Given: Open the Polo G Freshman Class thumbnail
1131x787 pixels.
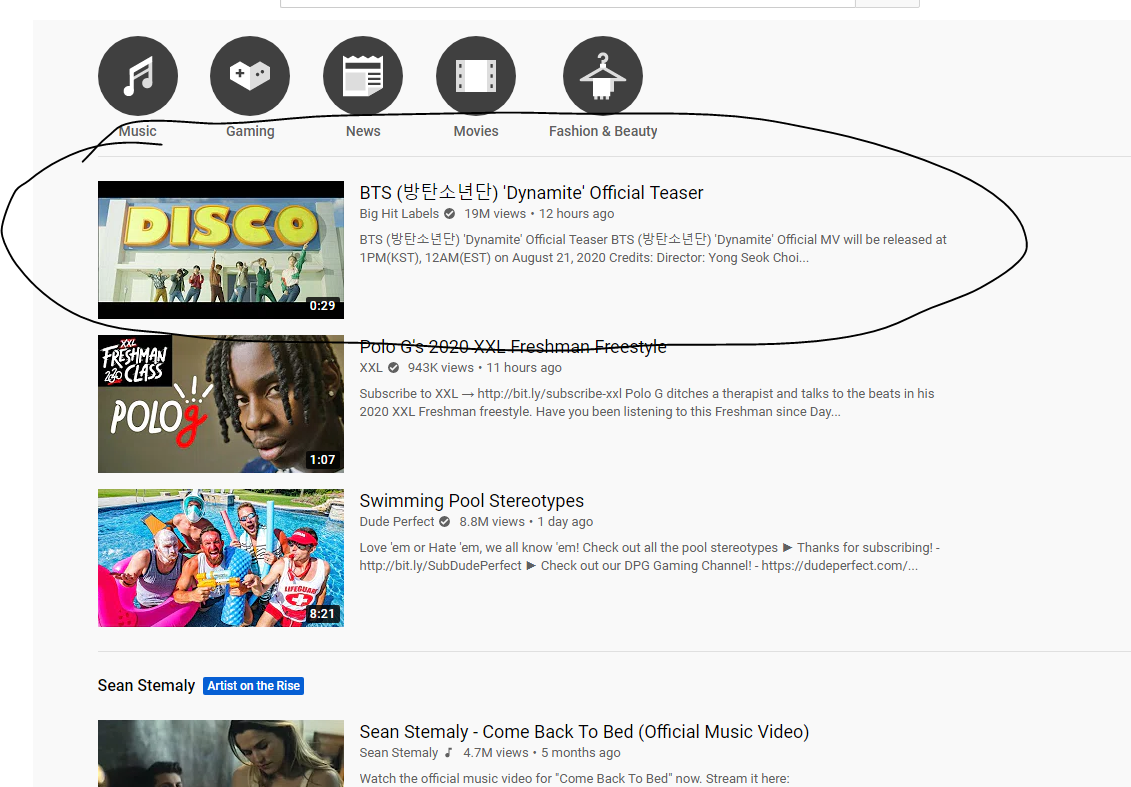Looking at the screenshot, I should pyautogui.click(x=220, y=404).
